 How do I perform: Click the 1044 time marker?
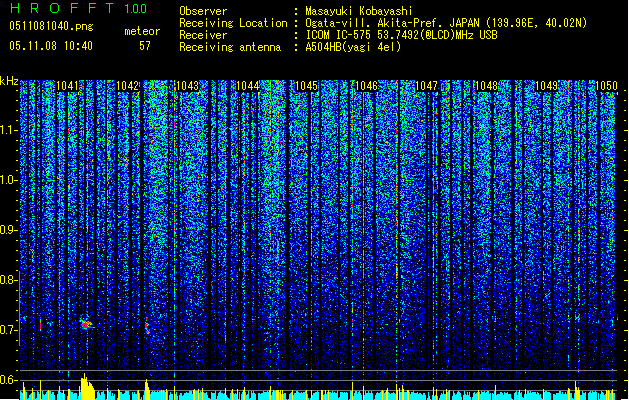(x=248, y=86)
